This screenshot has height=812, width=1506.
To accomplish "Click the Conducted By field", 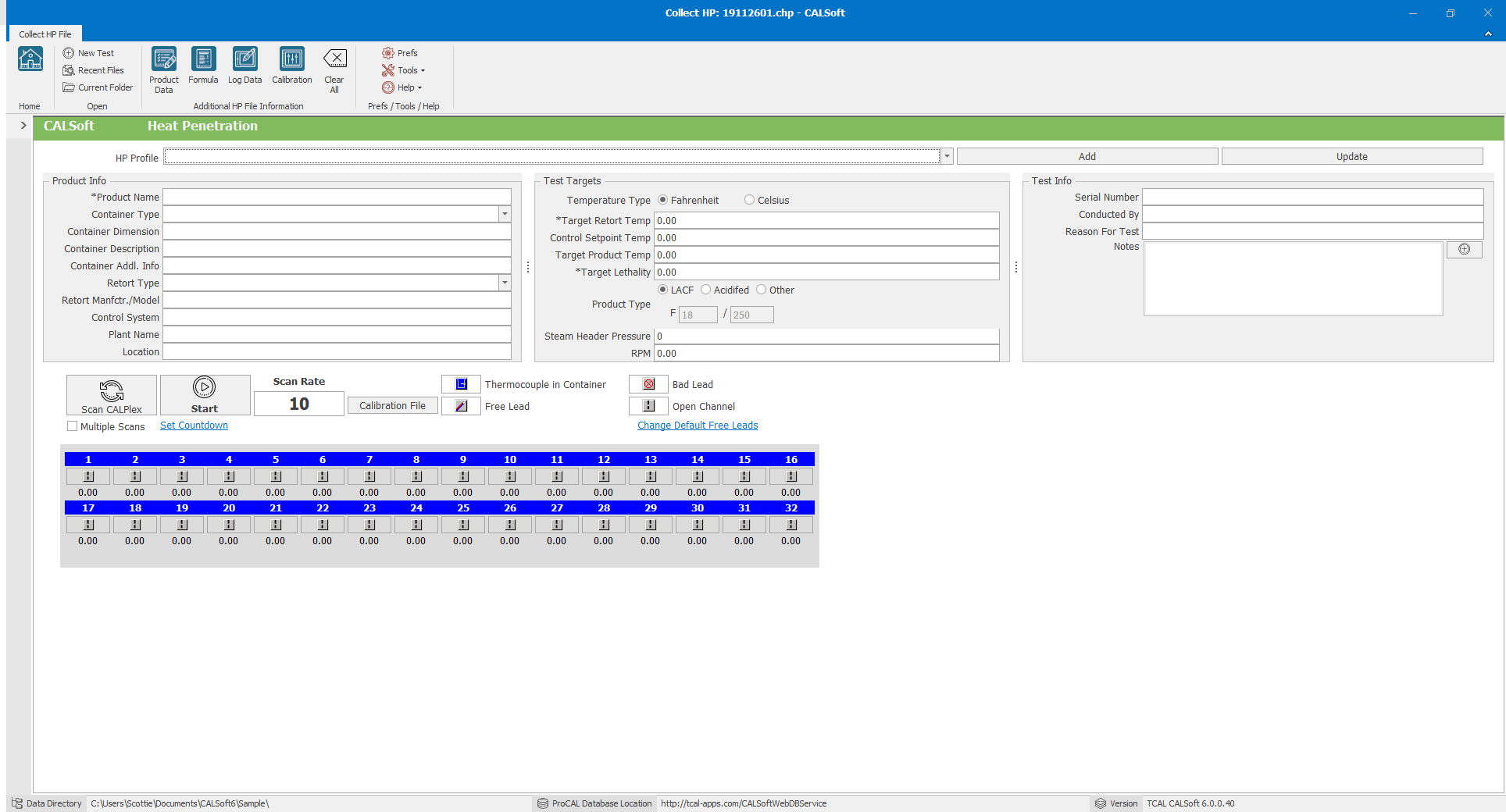I will [1313, 214].
